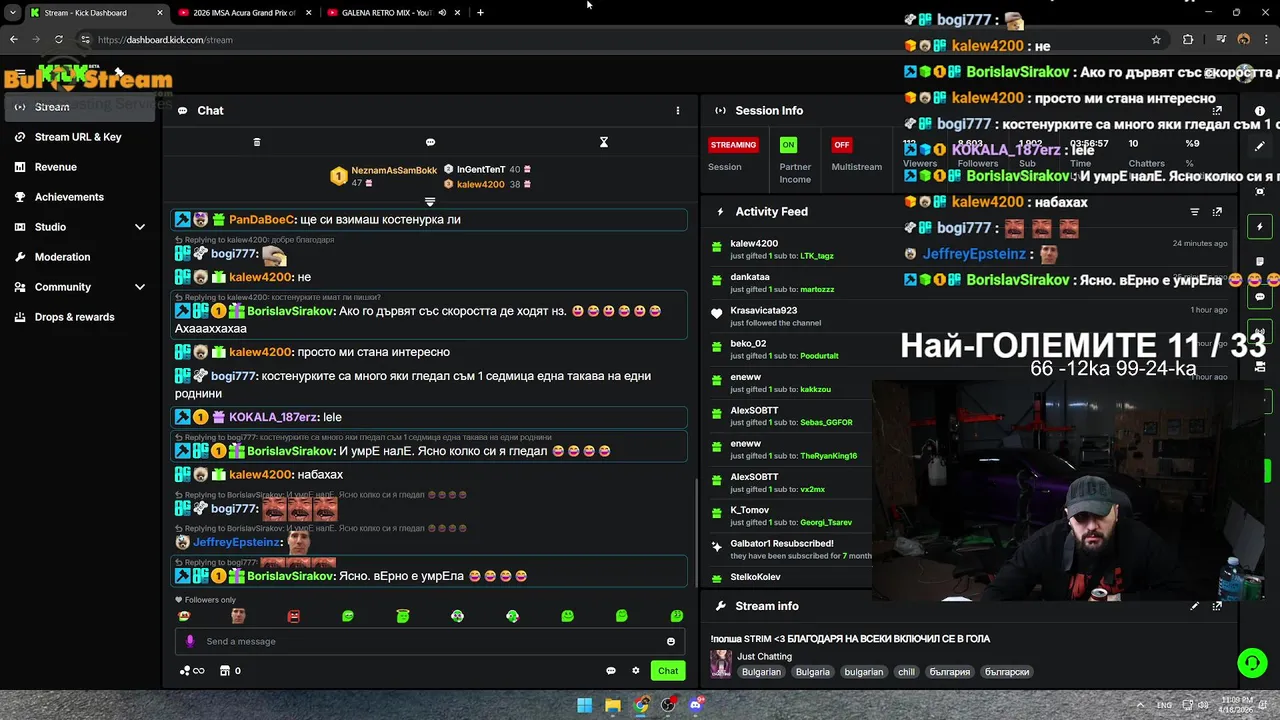
Task: Open Discord from the taskbar
Action: [696, 705]
